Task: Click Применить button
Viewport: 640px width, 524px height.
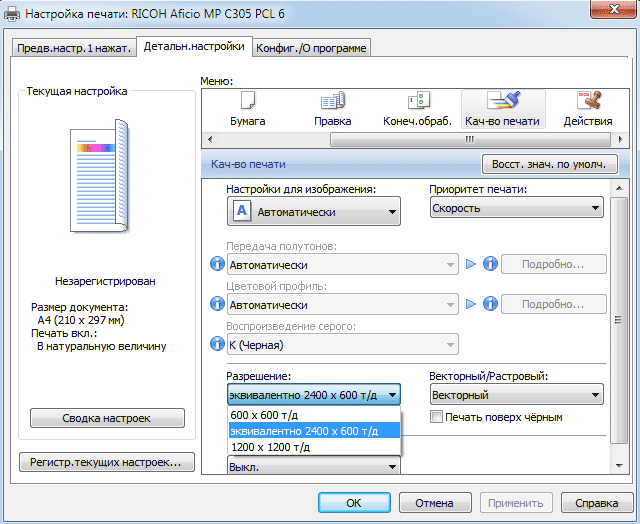Action: point(516,503)
